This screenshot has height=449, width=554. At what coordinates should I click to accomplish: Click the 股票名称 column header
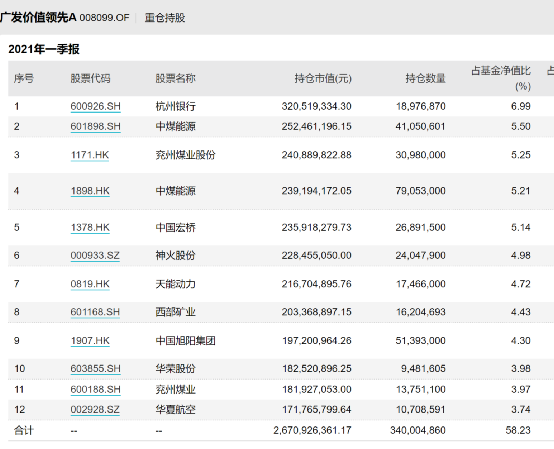(176, 78)
